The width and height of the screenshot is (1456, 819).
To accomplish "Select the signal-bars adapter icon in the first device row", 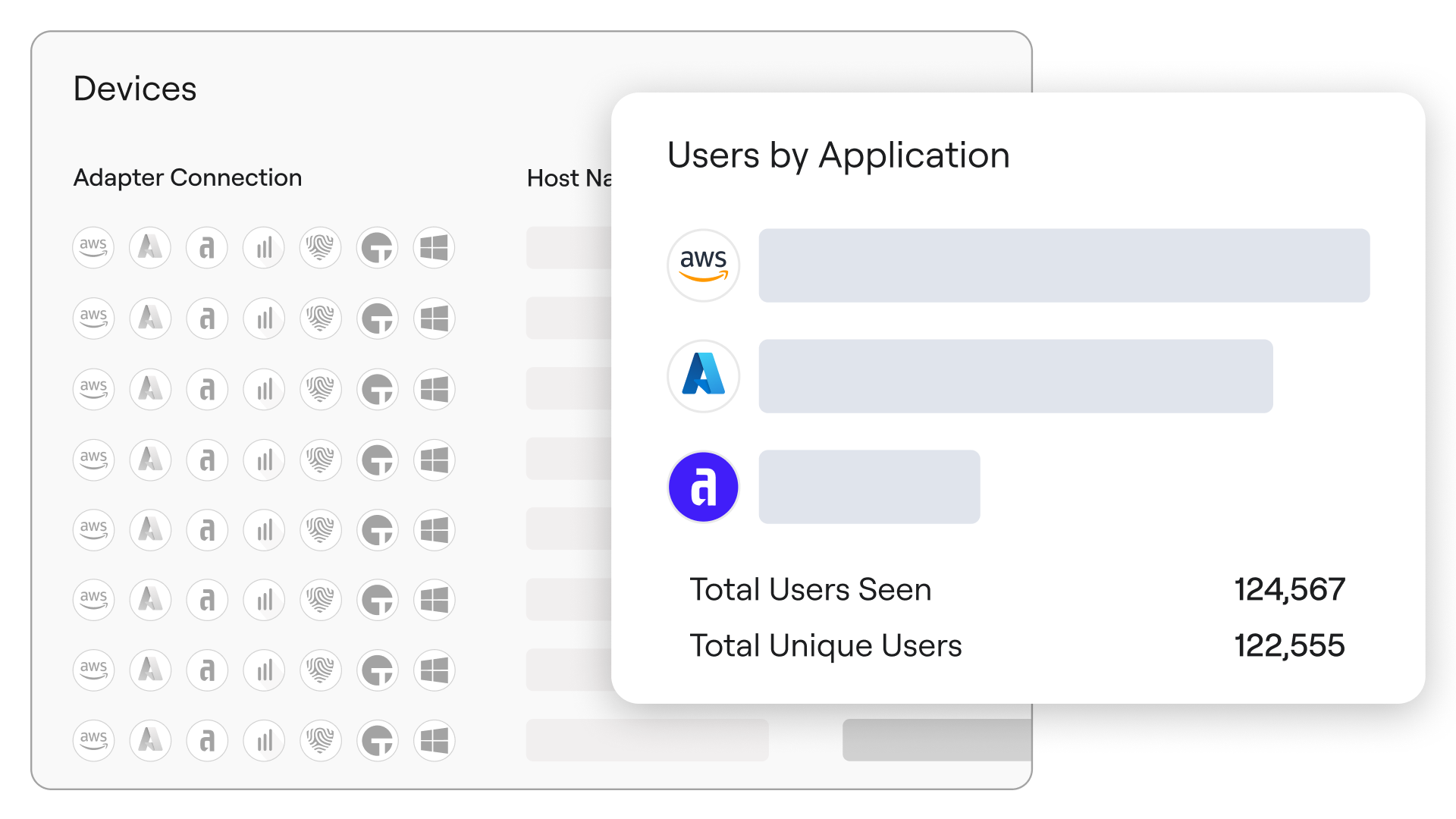I will coord(264,247).
